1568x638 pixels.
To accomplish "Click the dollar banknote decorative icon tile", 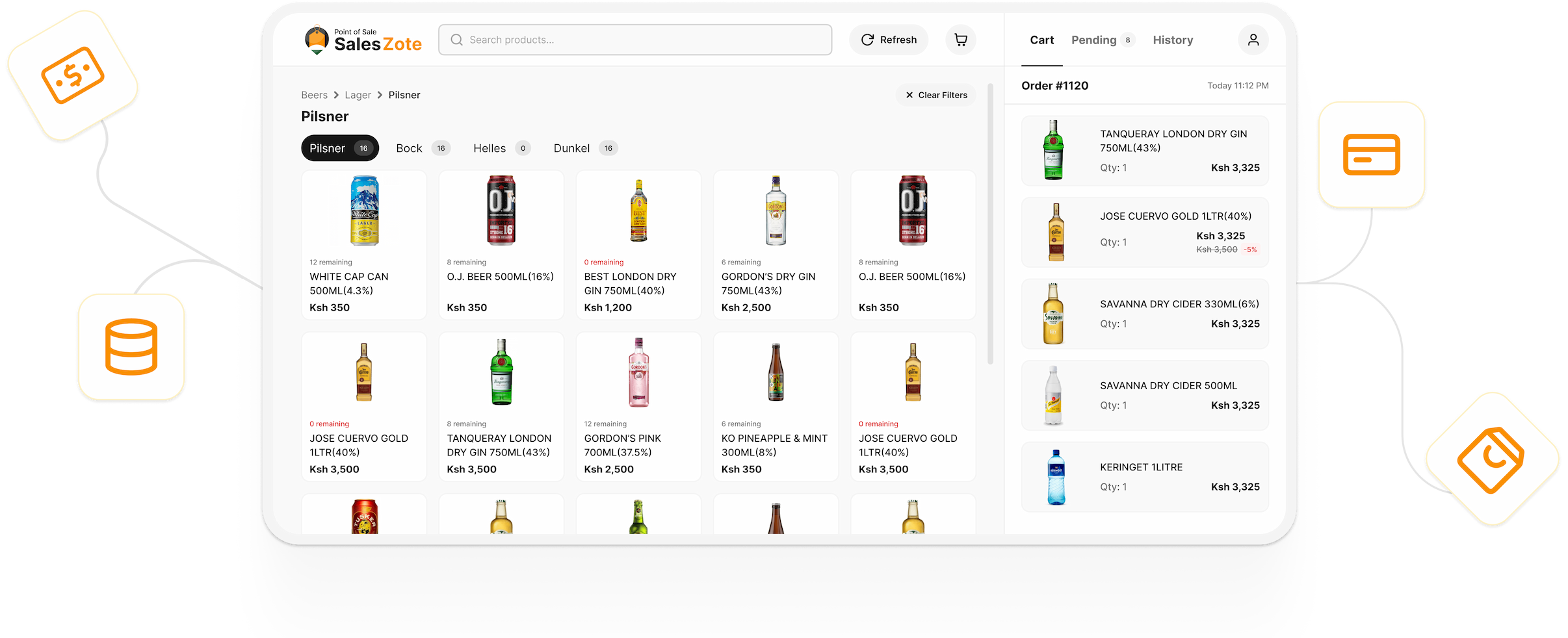I will point(73,75).
